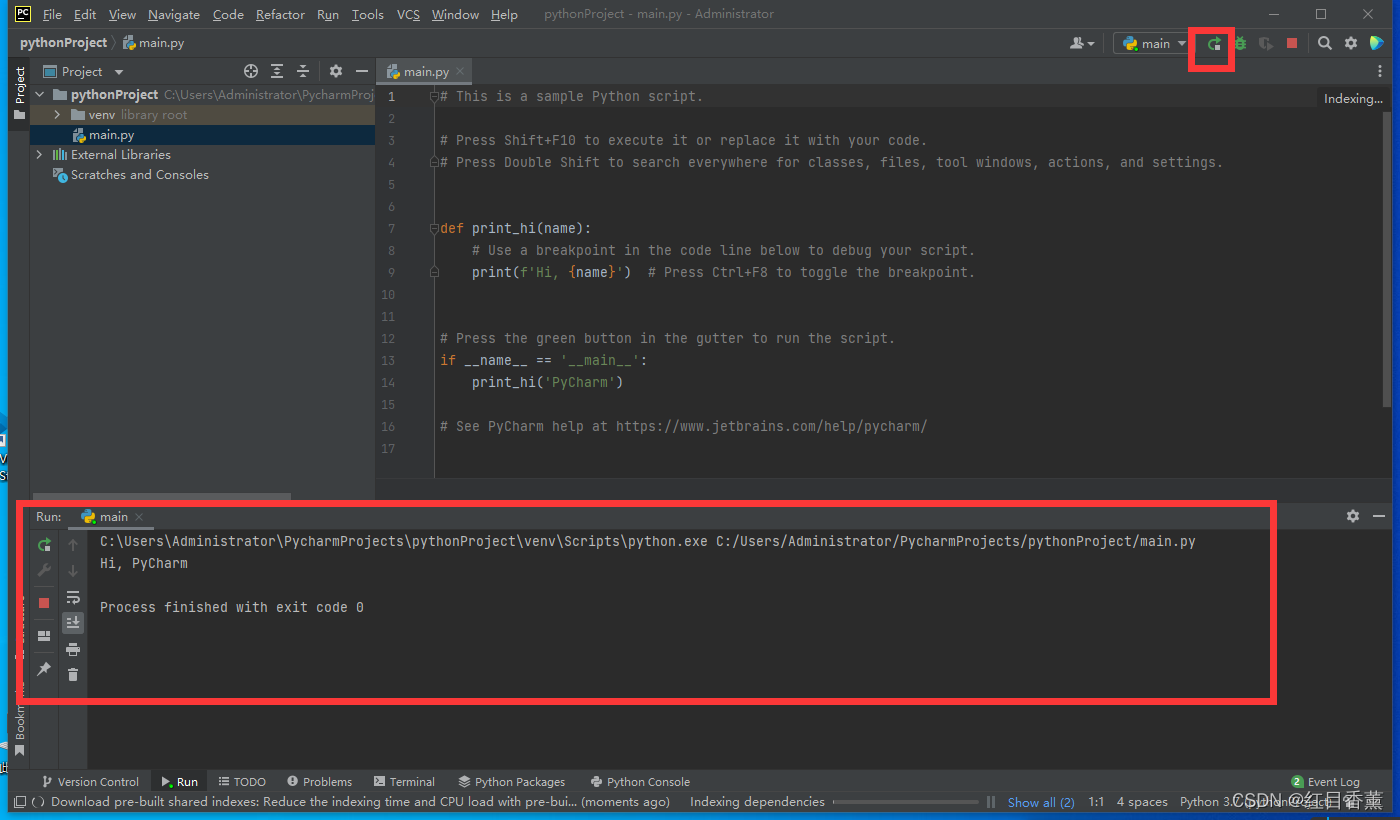Hide the Run tool window
Screen dimensions: 1400x820
pyautogui.click(x=1379, y=516)
